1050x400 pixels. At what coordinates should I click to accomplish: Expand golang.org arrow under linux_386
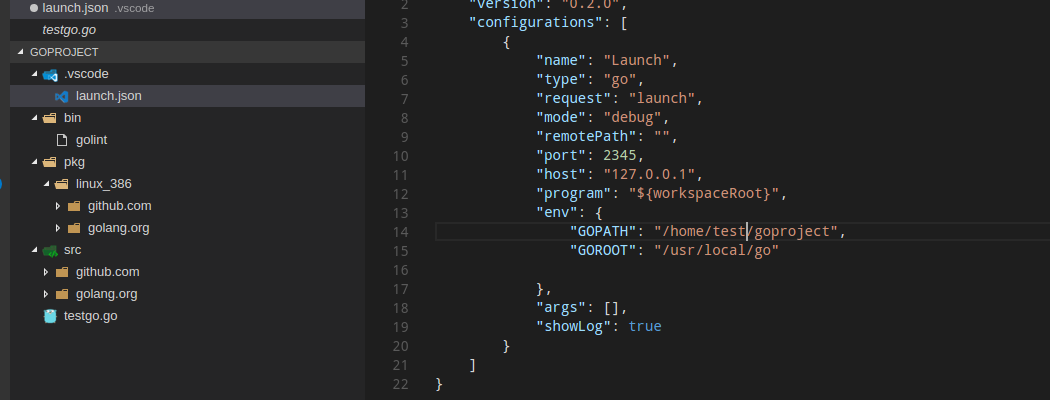pyautogui.click(x=58, y=228)
